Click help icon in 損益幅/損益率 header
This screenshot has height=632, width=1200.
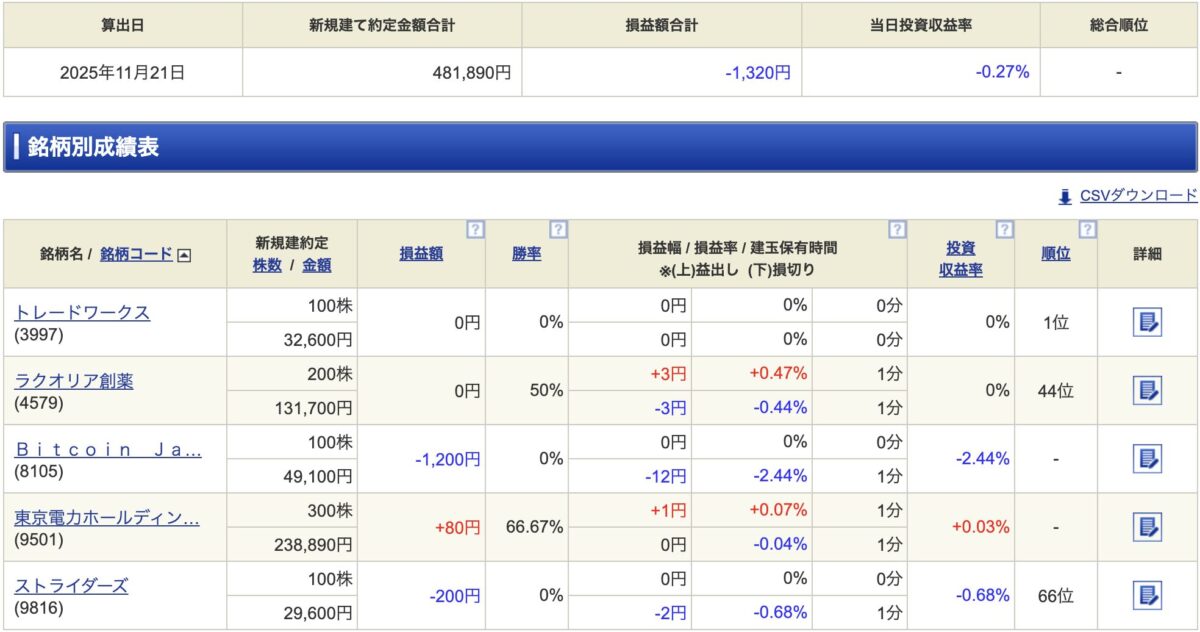(x=897, y=230)
